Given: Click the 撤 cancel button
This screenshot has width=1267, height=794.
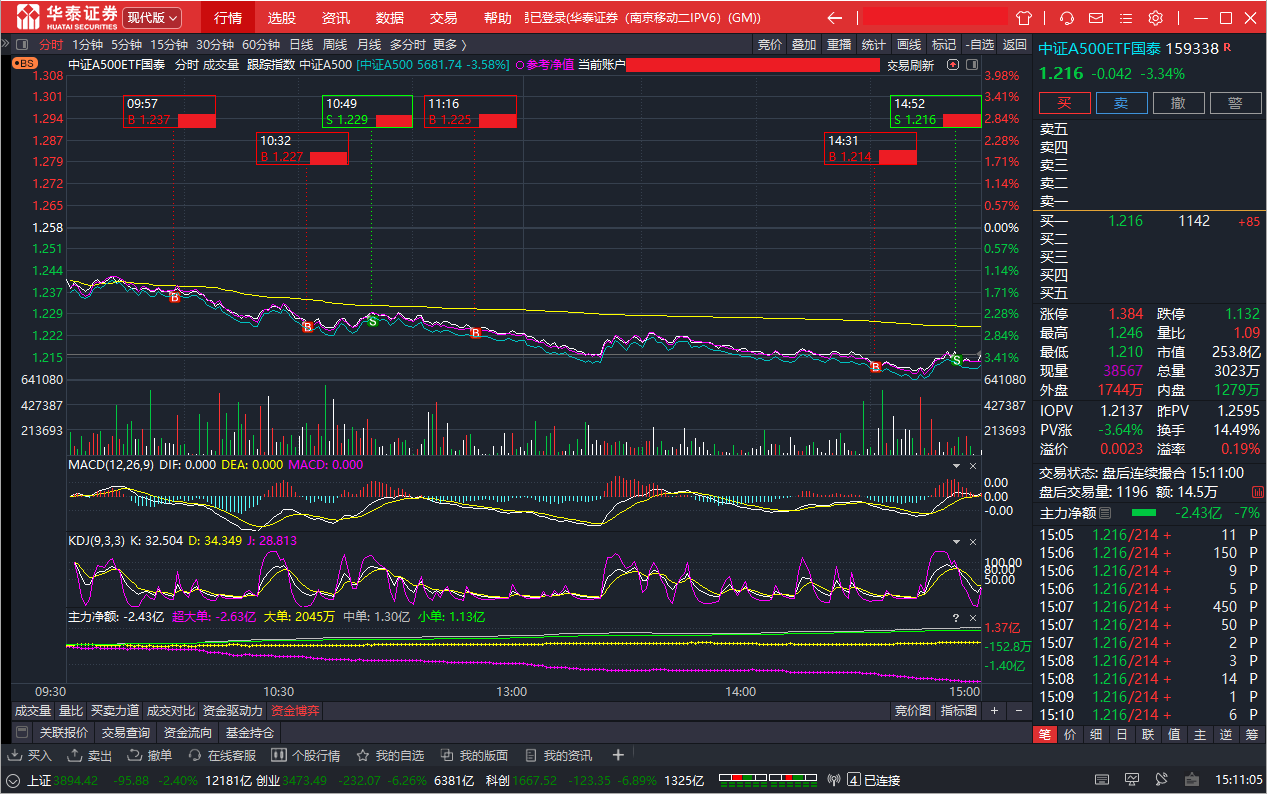Looking at the screenshot, I should coord(1179,103).
